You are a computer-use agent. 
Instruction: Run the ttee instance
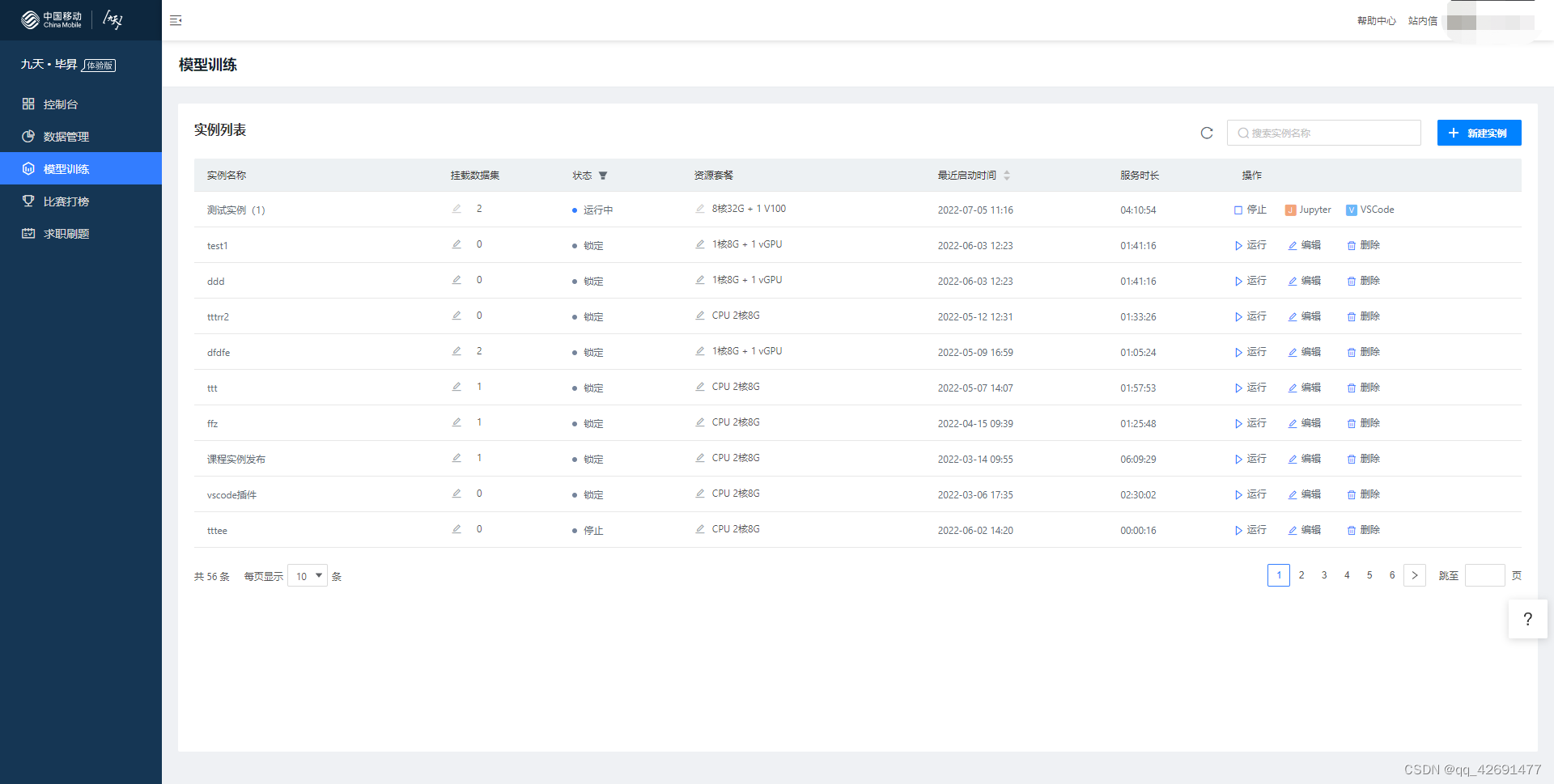click(1250, 530)
